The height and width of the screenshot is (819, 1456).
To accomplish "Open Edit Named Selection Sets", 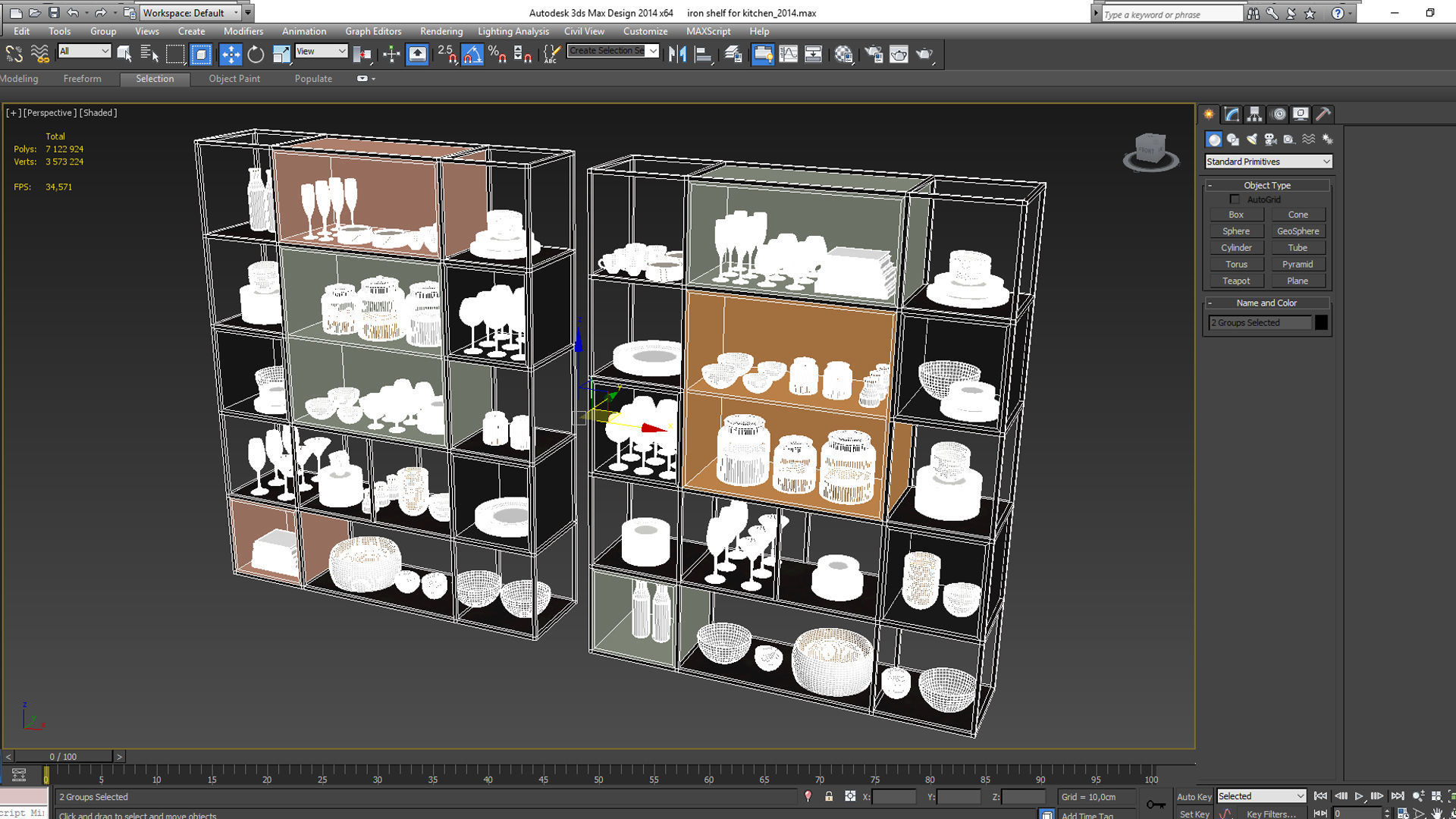I will (x=551, y=54).
